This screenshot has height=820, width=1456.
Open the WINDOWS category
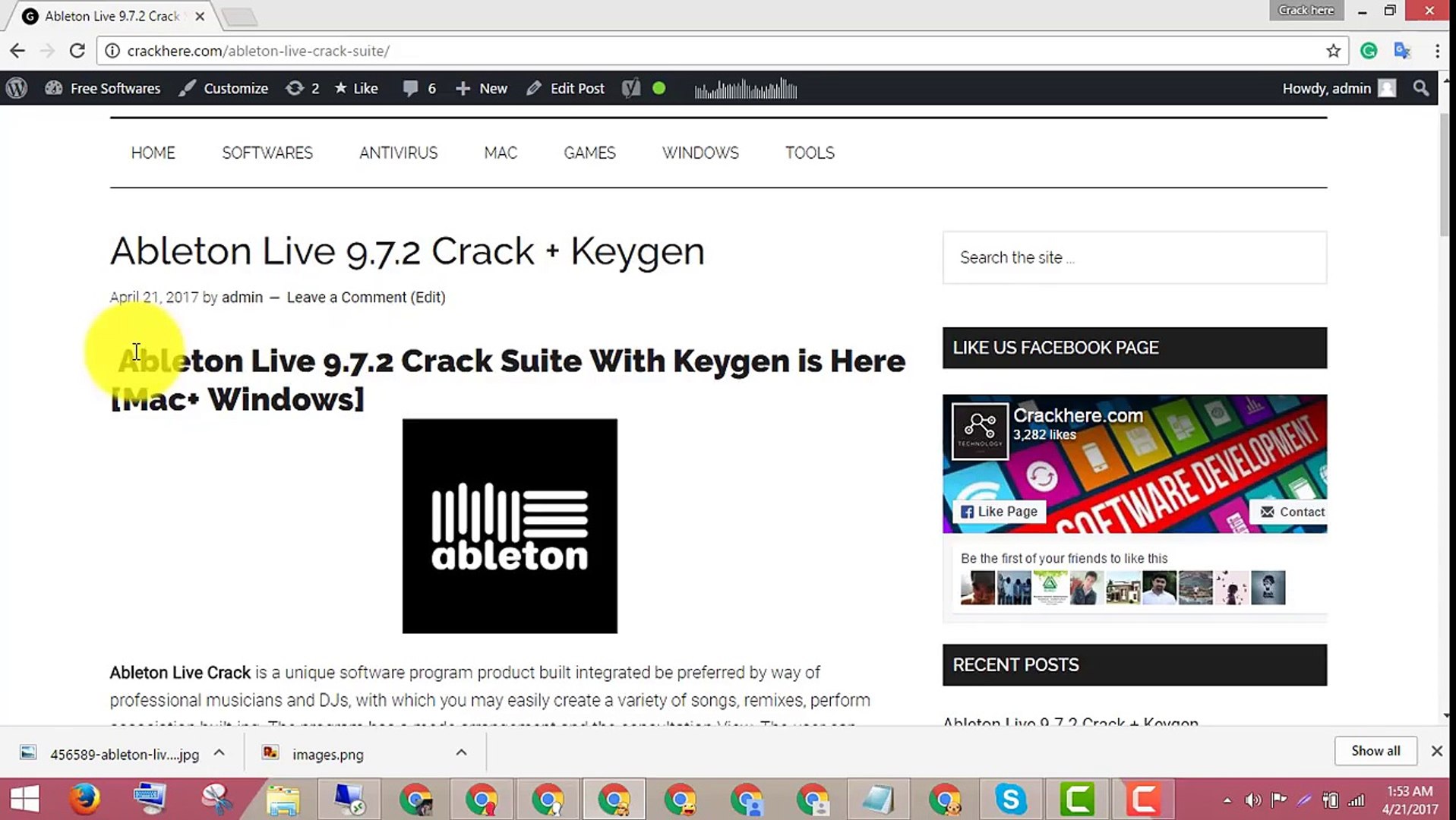point(700,153)
